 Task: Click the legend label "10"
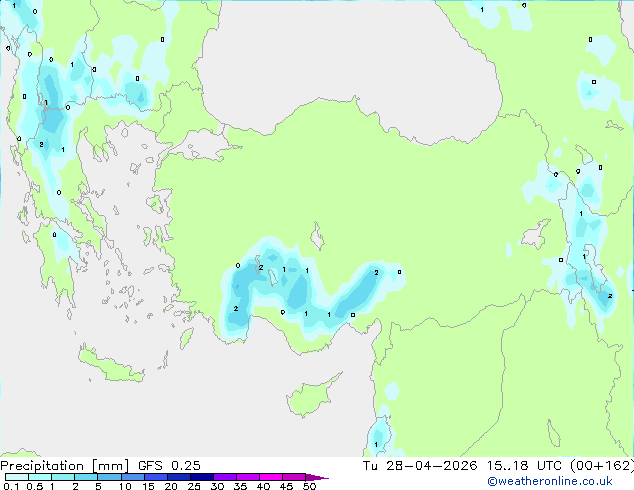[125, 486]
